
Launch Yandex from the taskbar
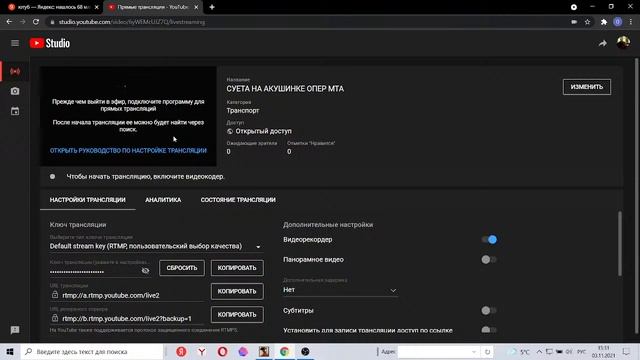coord(181,351)
